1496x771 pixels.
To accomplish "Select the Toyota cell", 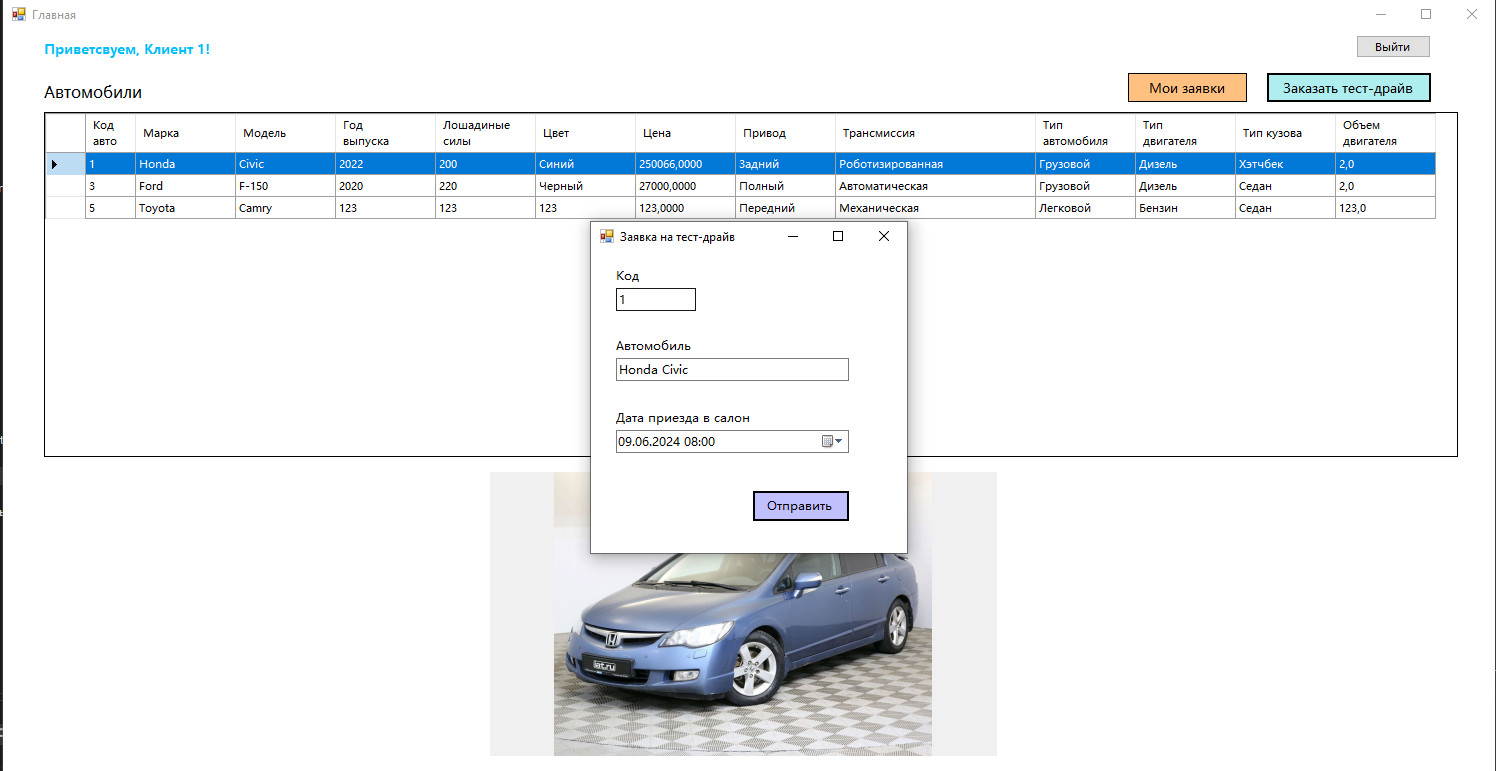I will click(185, 208).
